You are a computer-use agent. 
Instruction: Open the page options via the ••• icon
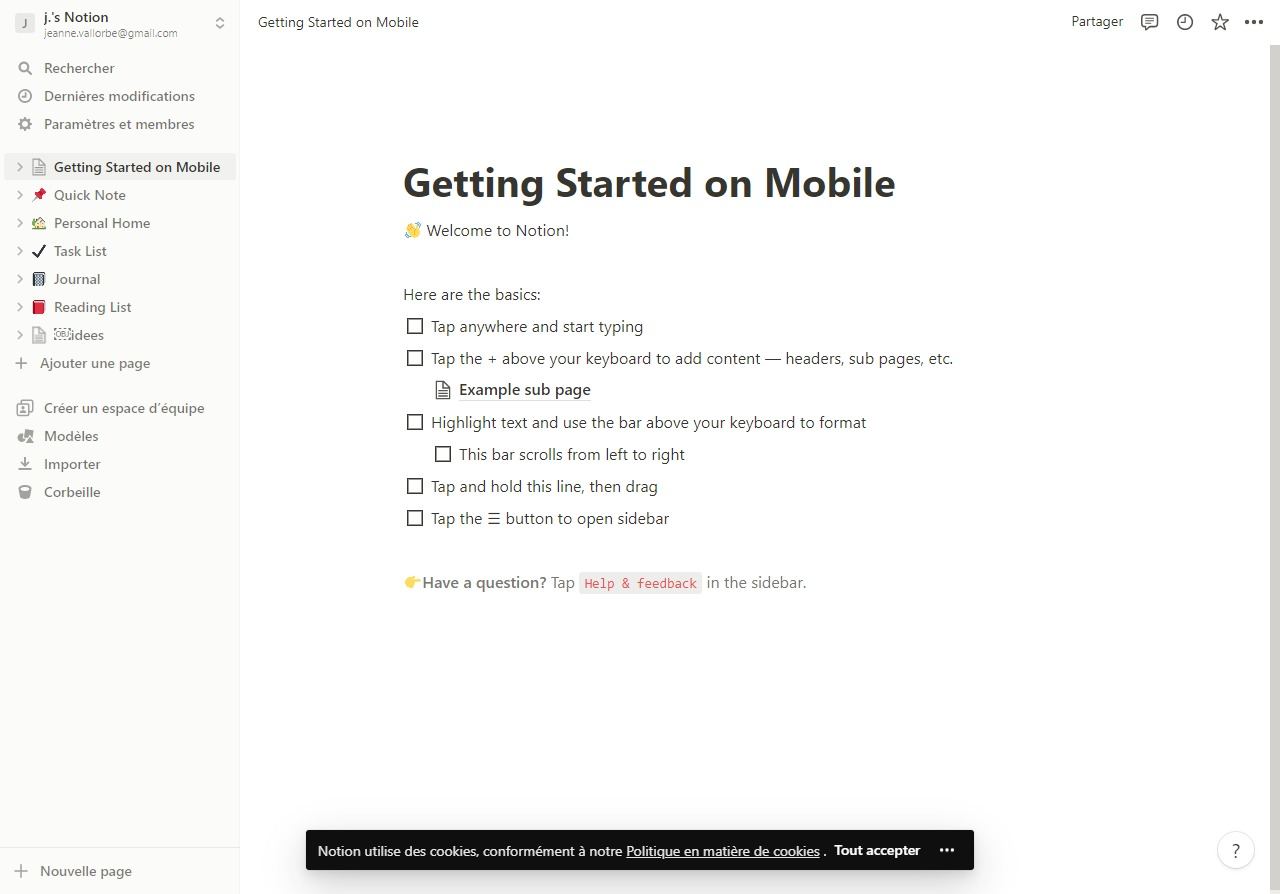[1254, 21]
